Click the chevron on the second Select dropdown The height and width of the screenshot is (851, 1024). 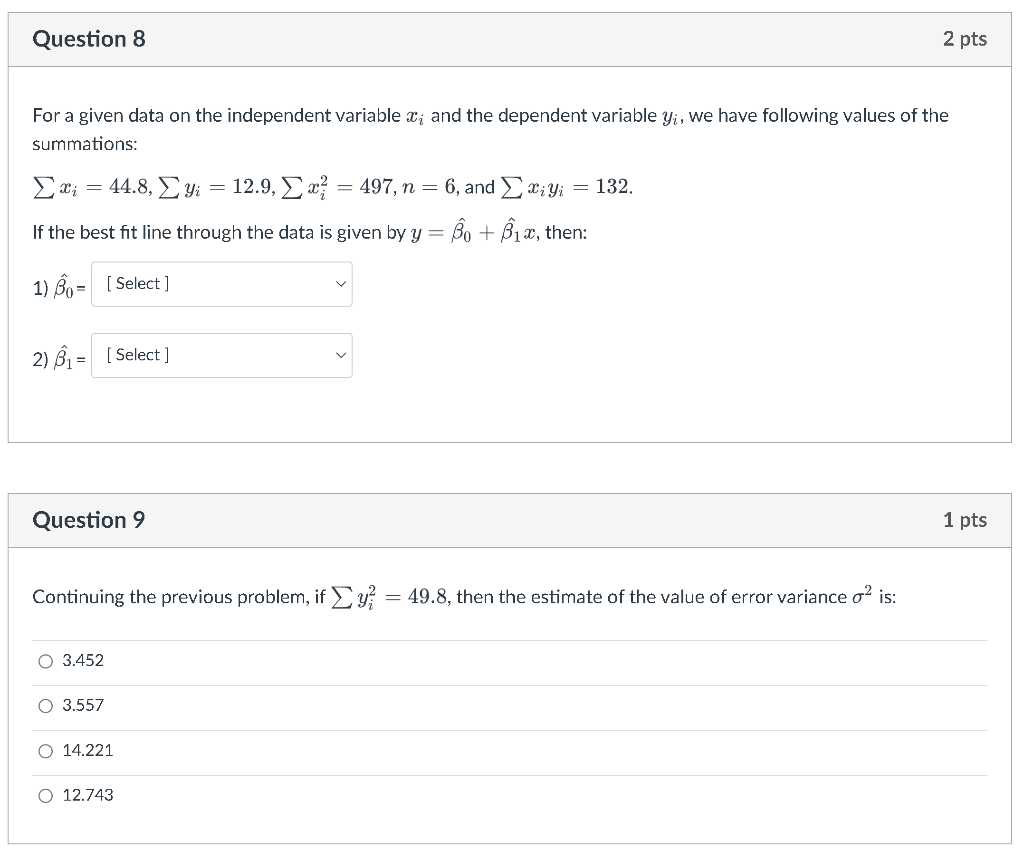340,355
